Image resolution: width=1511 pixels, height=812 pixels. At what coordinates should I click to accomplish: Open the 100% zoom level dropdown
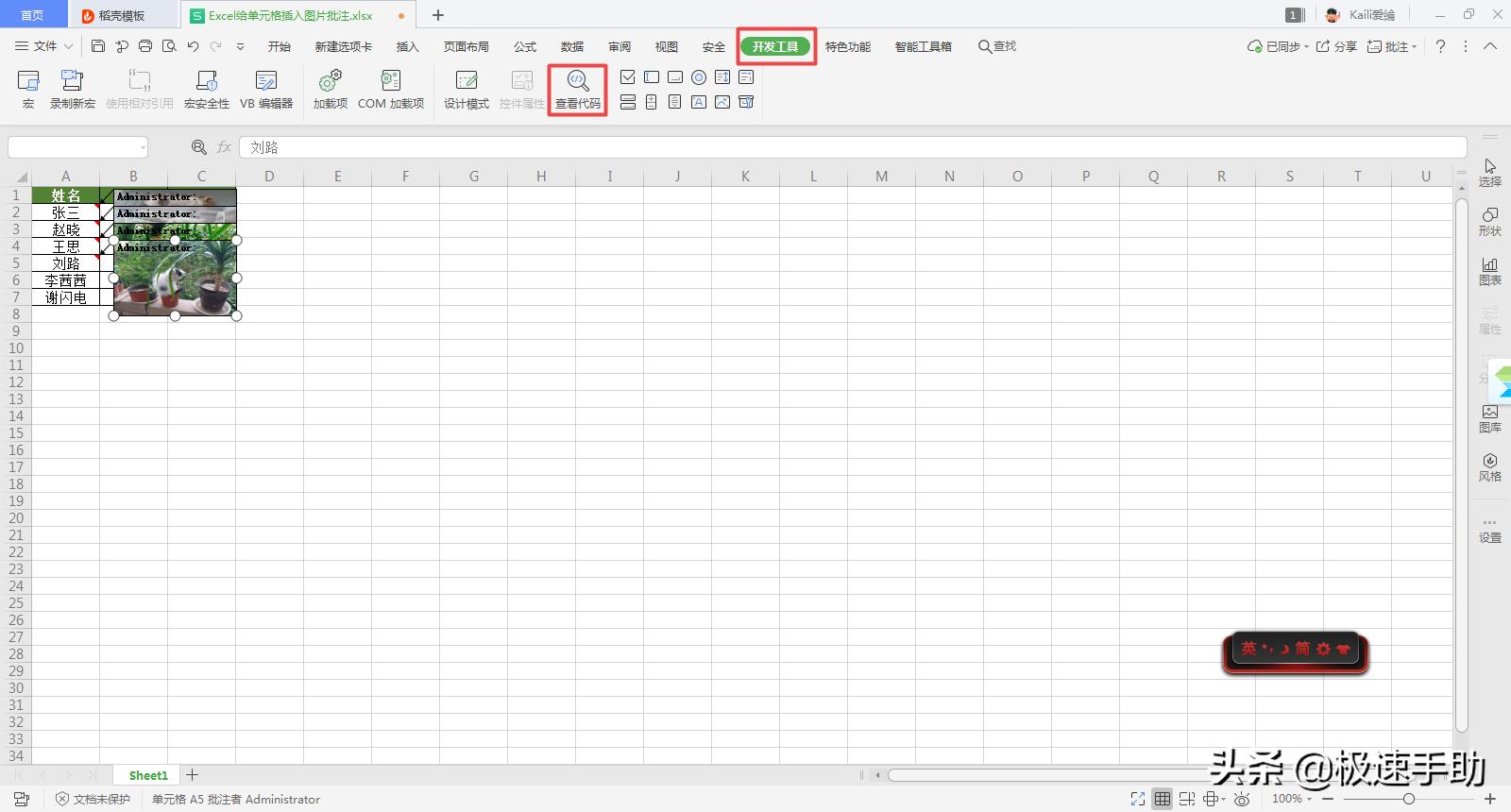coord(1292,799)
